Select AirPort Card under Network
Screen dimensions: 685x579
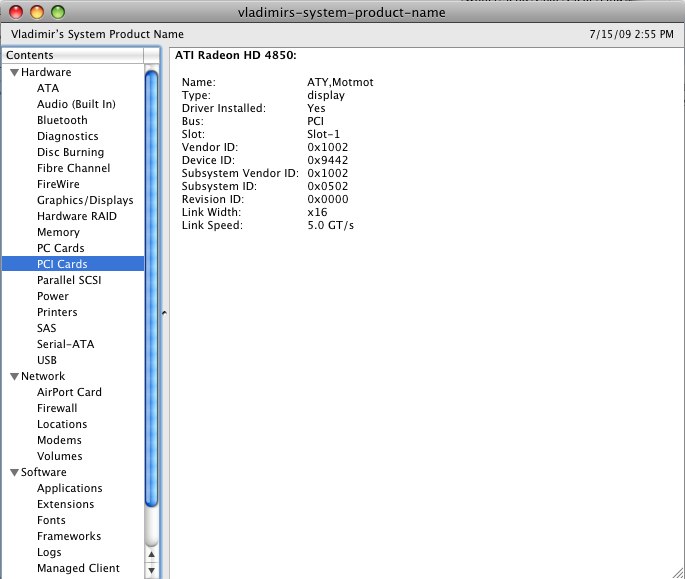click(x=69, y=392)
